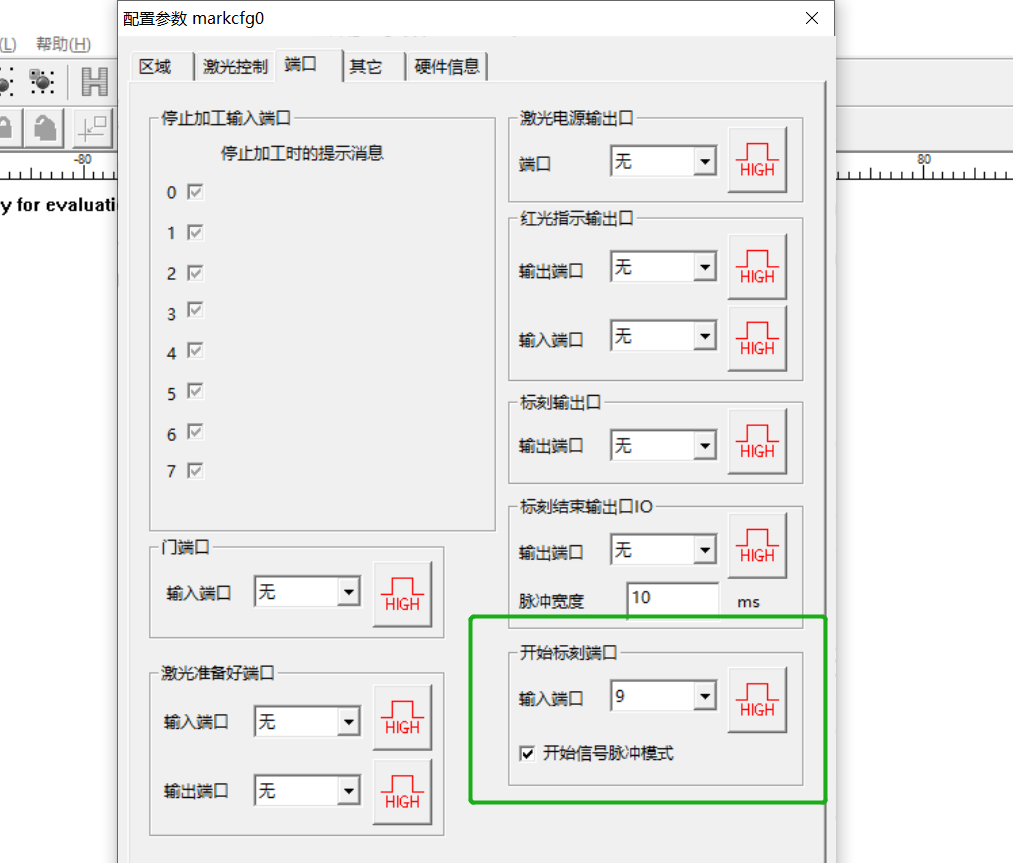Switch to the 激光控制 tab

(235, 67)
